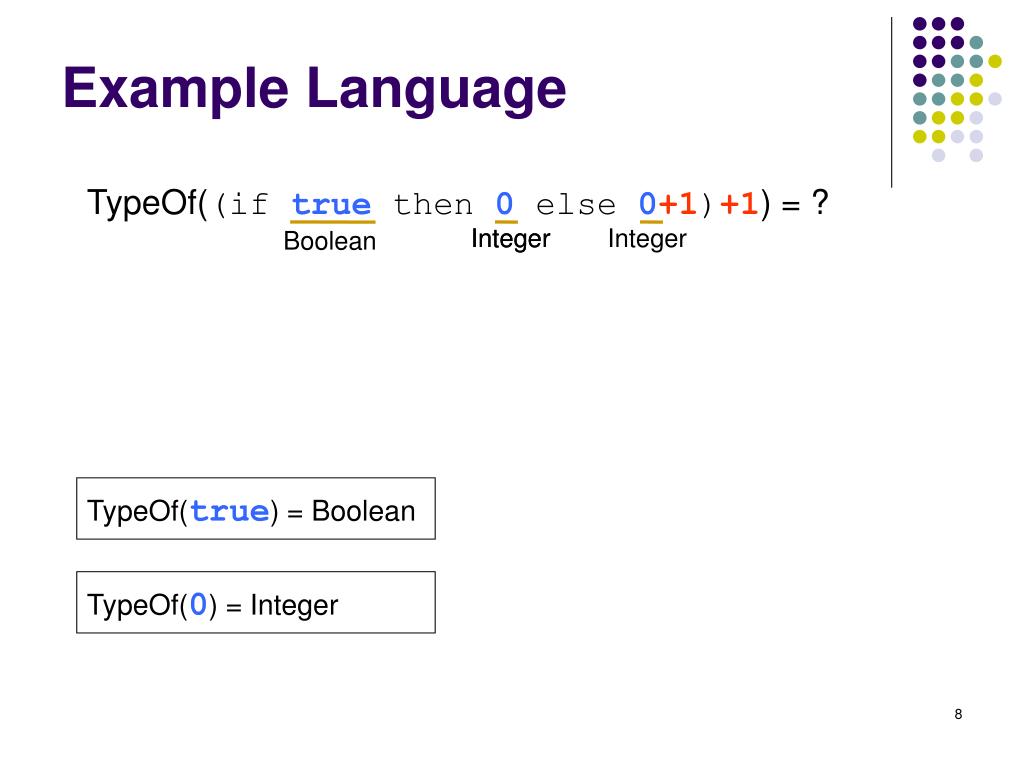The height and width of the screenshot is (768, 1024).
Task: Click the 'Example Language' slide title
Action: click(314, 89)
